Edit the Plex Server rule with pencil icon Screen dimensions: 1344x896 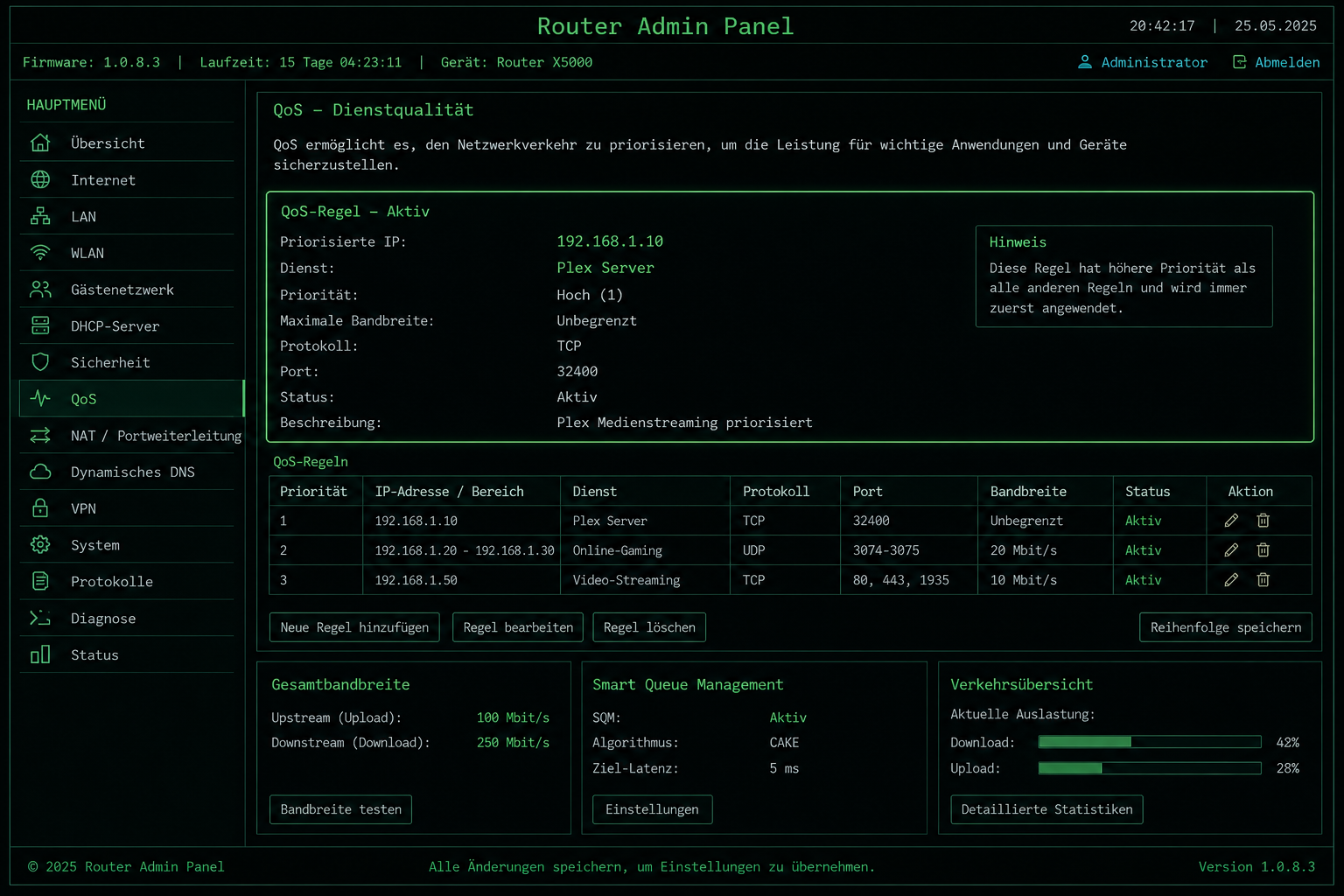pyautogui.click(x=1231, y=521)
